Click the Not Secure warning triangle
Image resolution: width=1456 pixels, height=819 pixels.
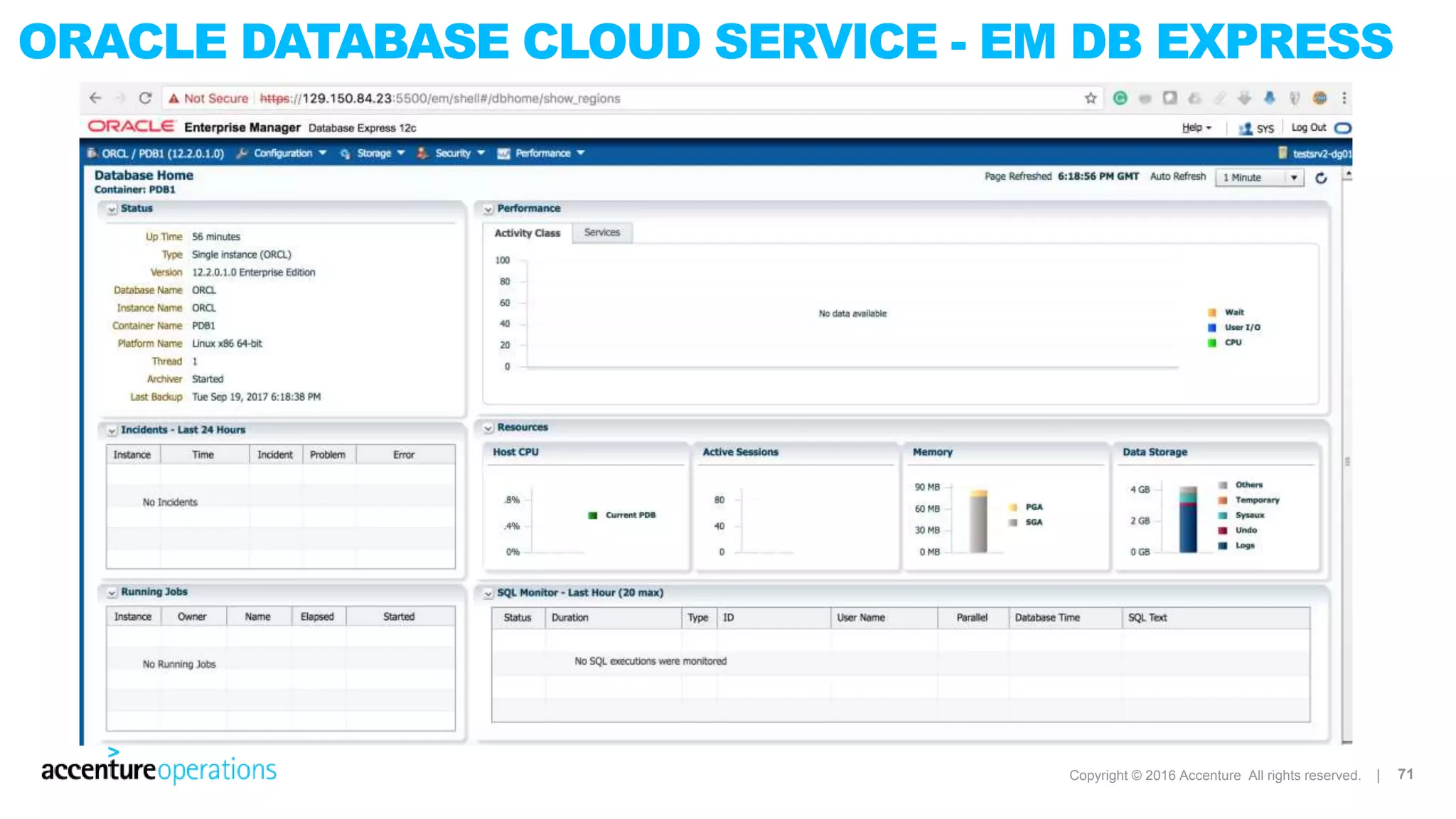pos(173,99)
